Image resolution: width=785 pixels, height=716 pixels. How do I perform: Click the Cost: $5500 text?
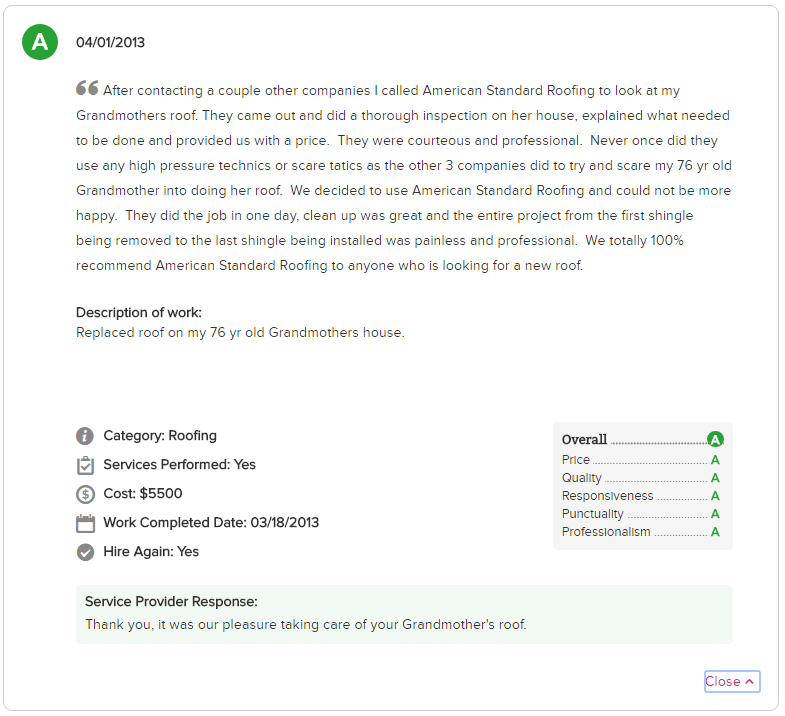(143, 494)
